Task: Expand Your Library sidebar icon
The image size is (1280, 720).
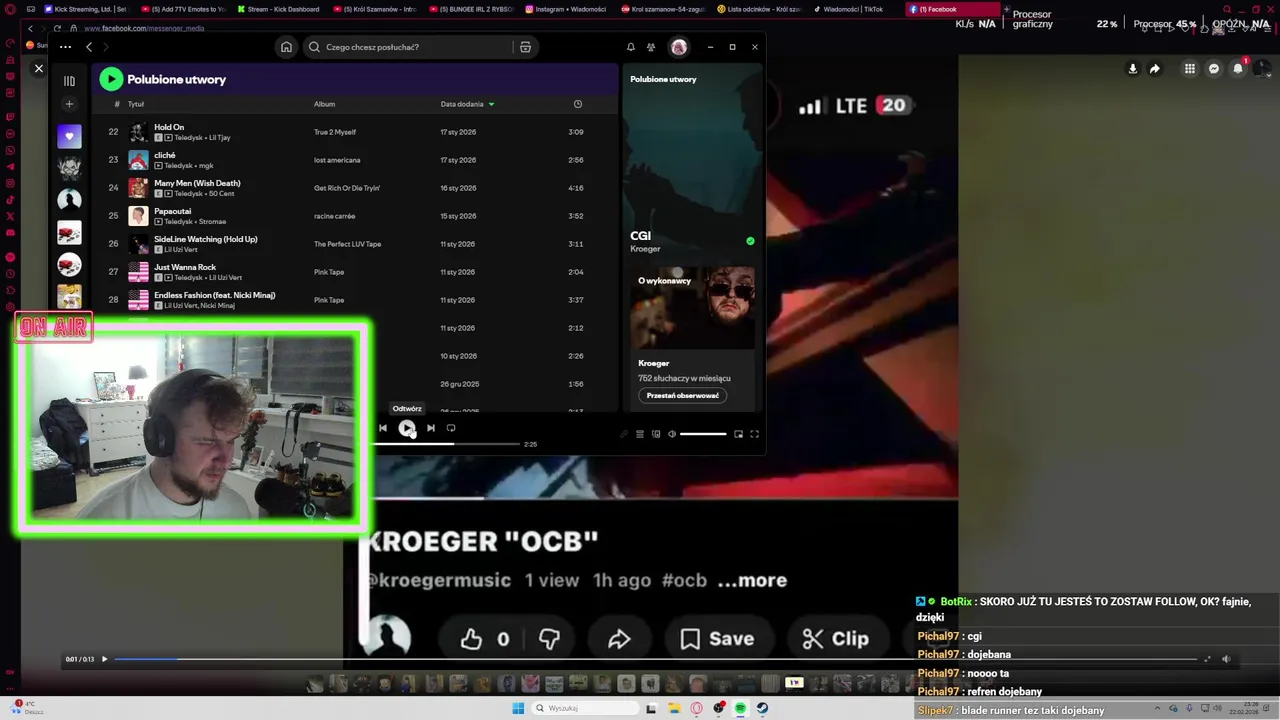Action: click(x=69, y=81)
